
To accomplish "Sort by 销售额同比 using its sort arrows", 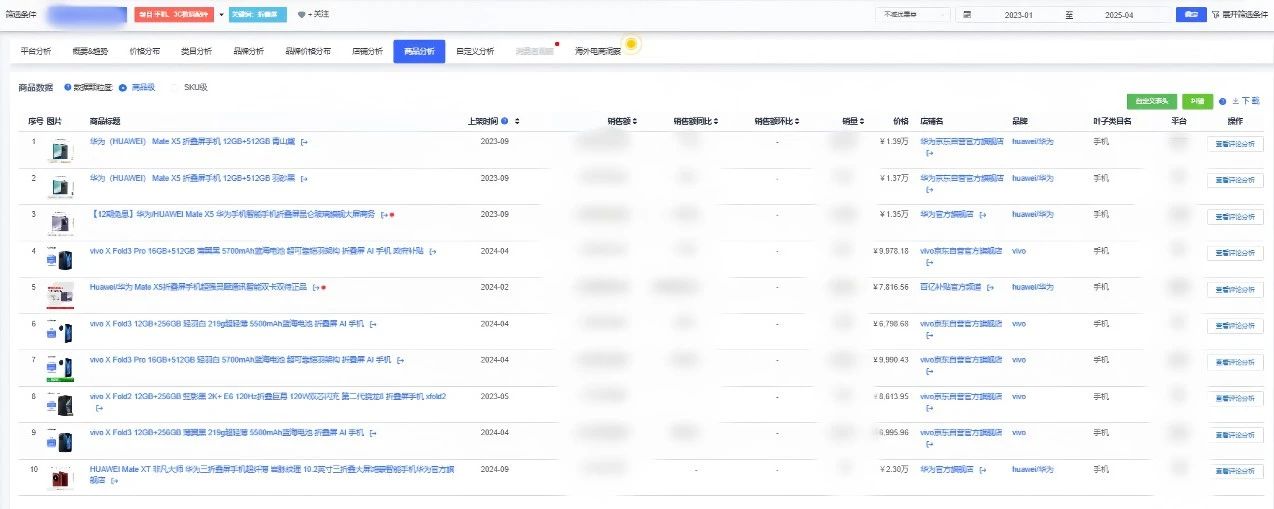I will click(715, 121).
